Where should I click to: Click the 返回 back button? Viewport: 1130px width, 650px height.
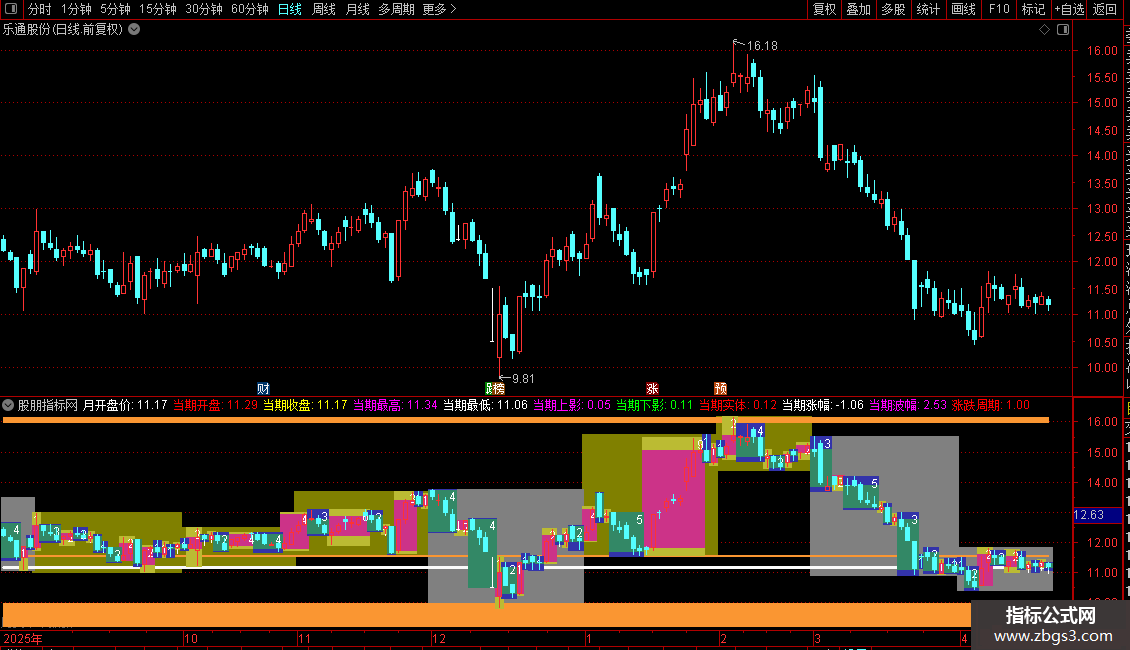coord(1105,9)
